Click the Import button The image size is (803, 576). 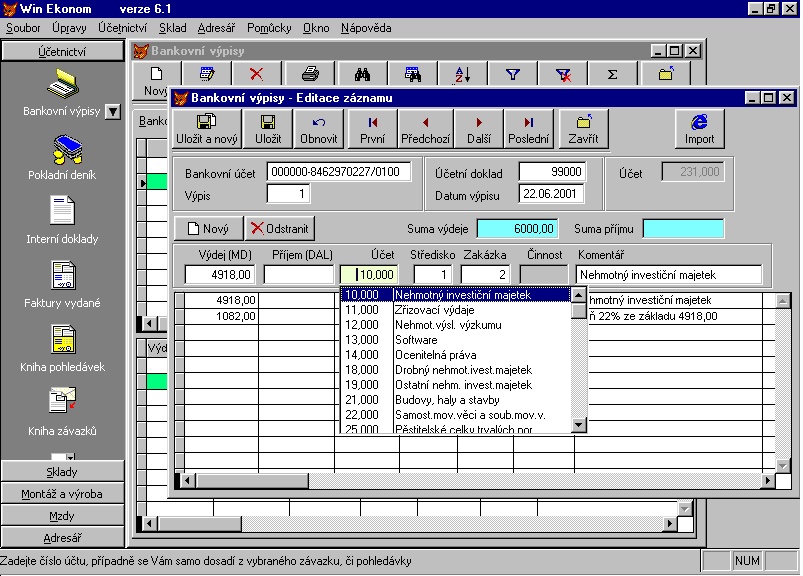pyautogui.click(x=699, y=129)
